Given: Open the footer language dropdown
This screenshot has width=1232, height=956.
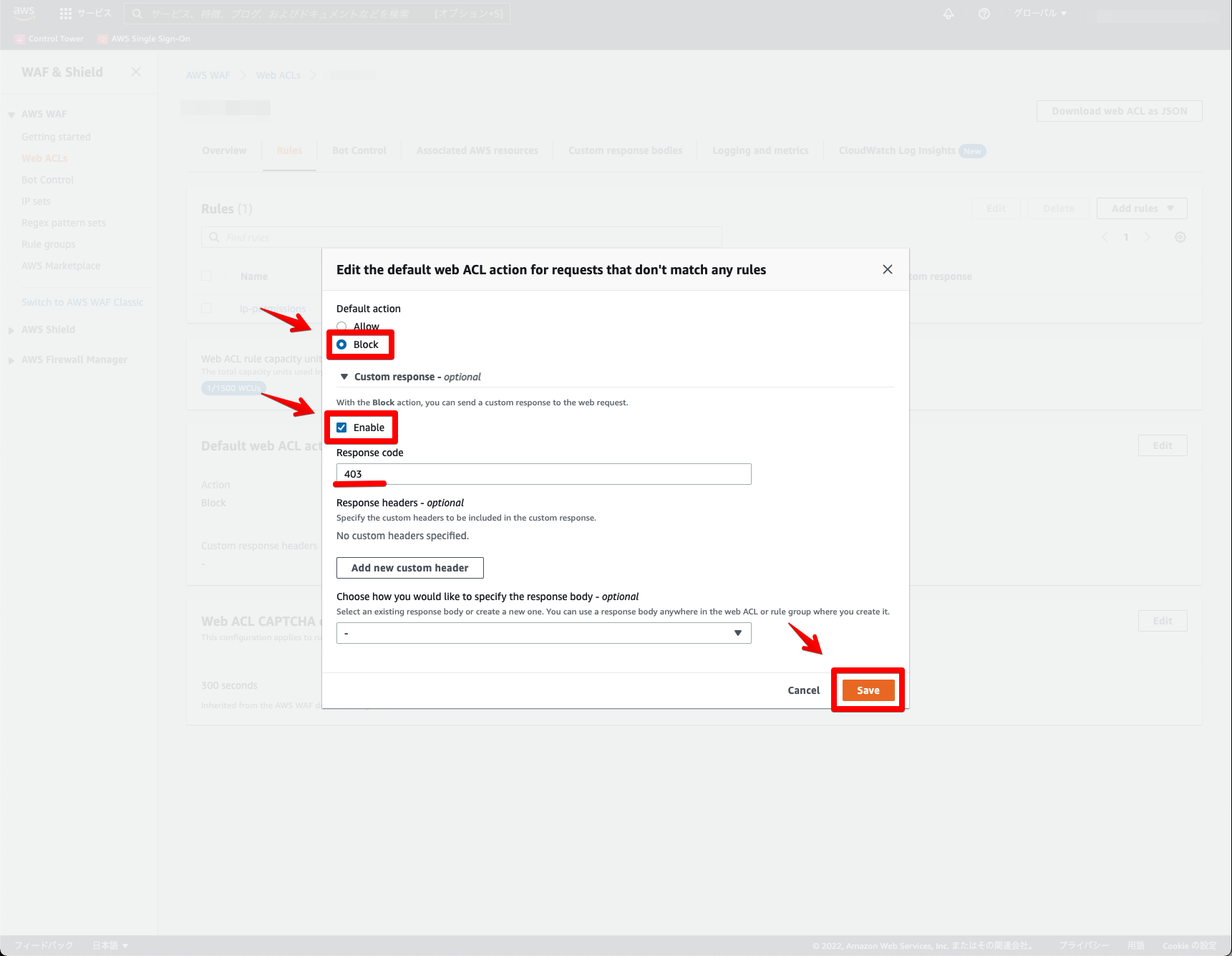Looking at the screenshot, I should pyautogui.click(x=110, y=945).
